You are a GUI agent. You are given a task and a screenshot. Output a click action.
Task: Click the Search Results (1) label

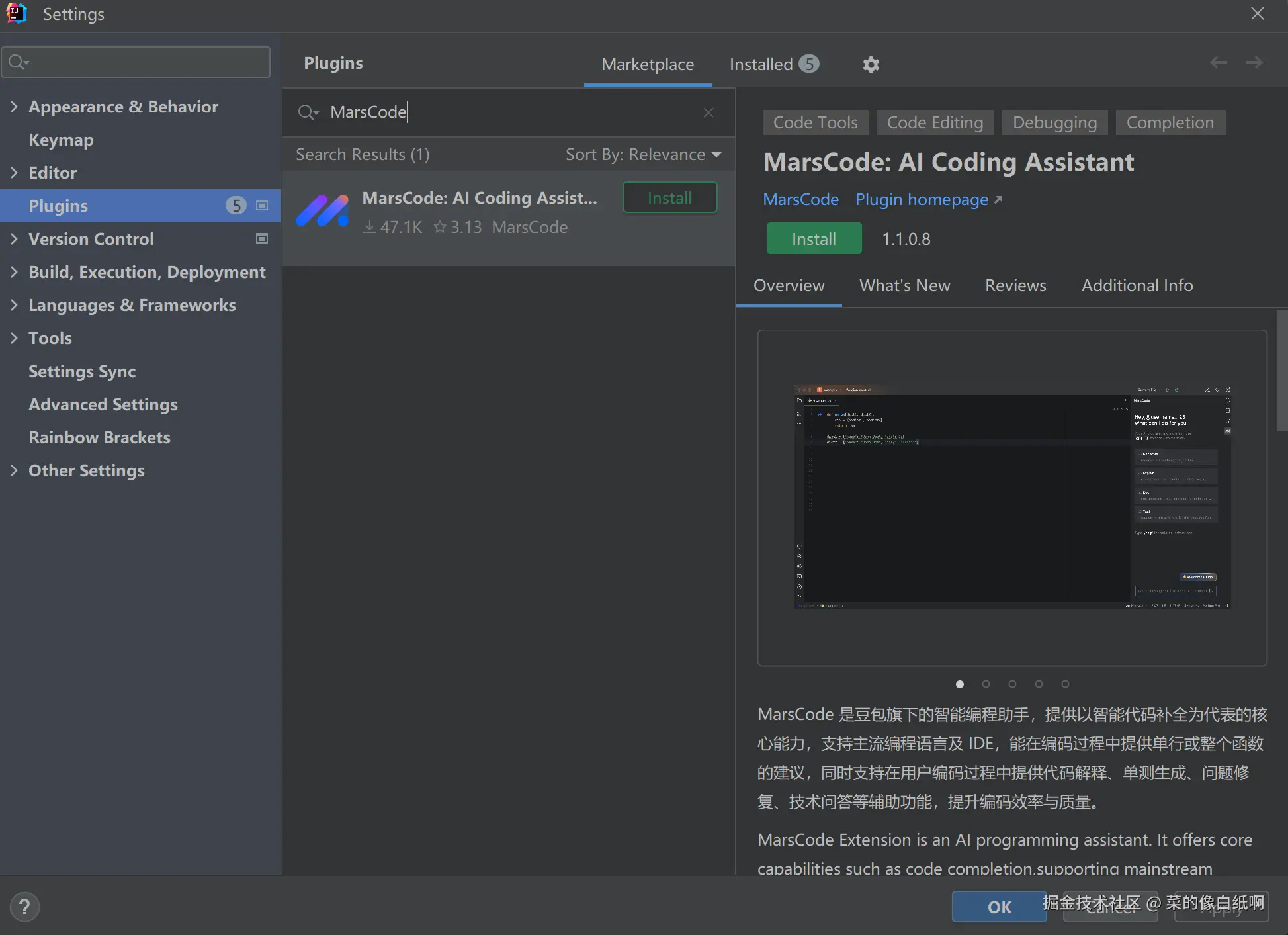click(x=363, y=154)
